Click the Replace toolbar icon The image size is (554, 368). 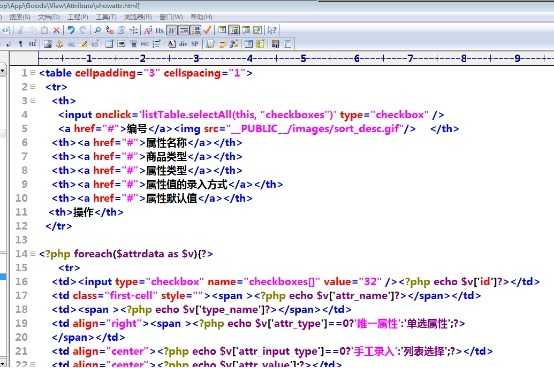click(110, 30)
